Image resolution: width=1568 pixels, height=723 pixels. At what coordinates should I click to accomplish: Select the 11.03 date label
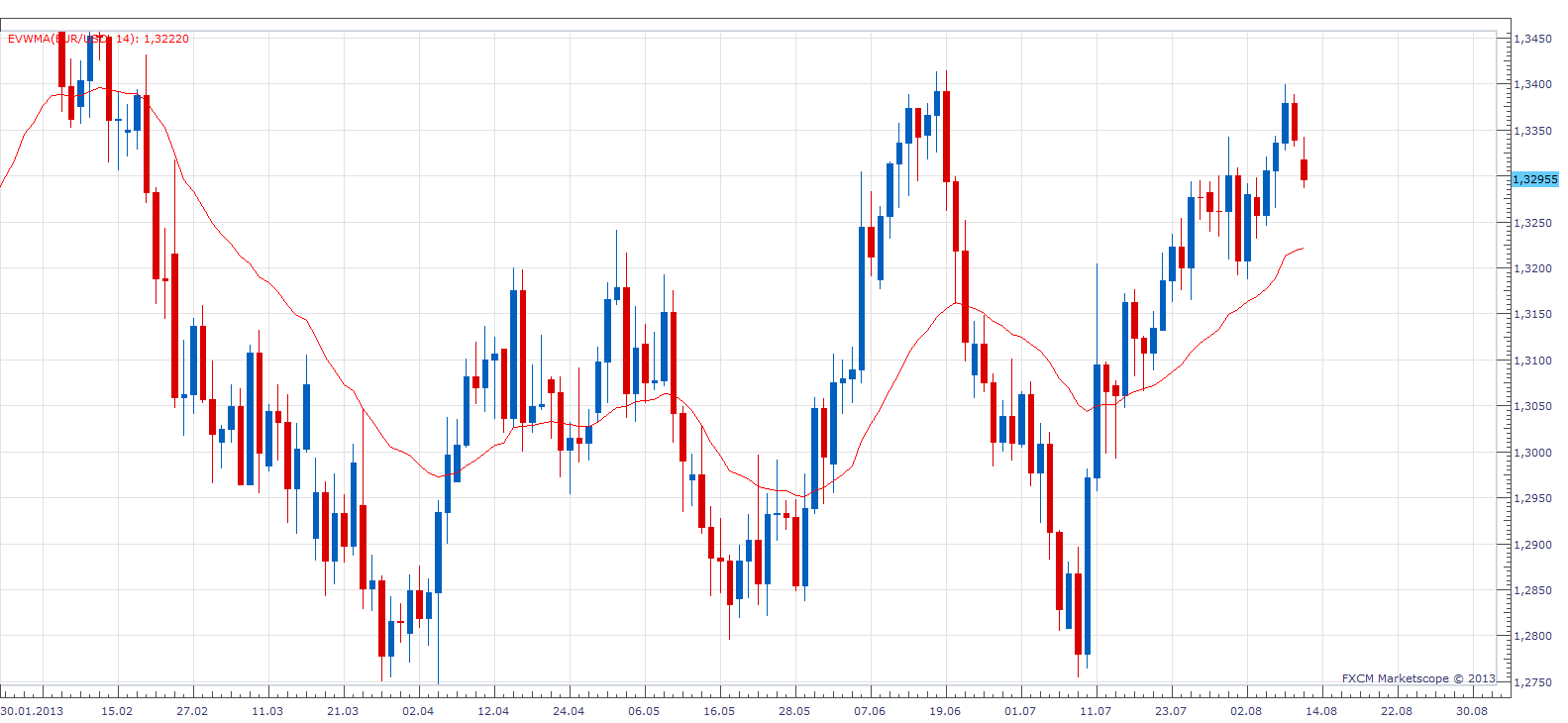click(267, 711)
